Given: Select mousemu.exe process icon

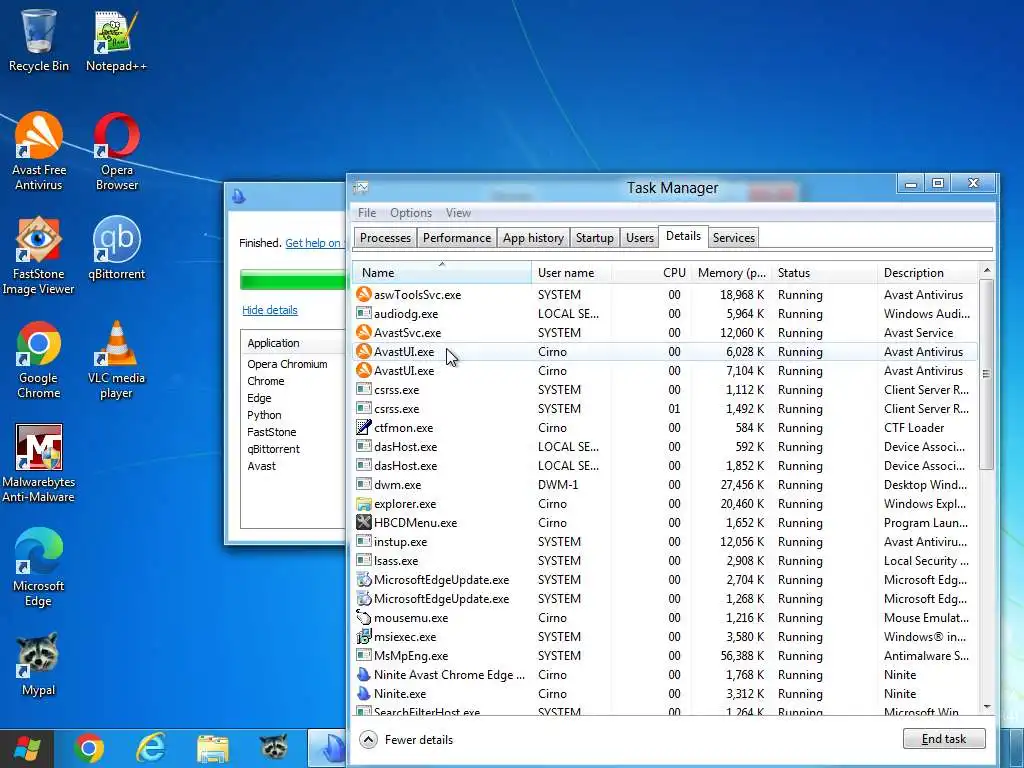Looking at the screenshot, I should pos(364,617).
